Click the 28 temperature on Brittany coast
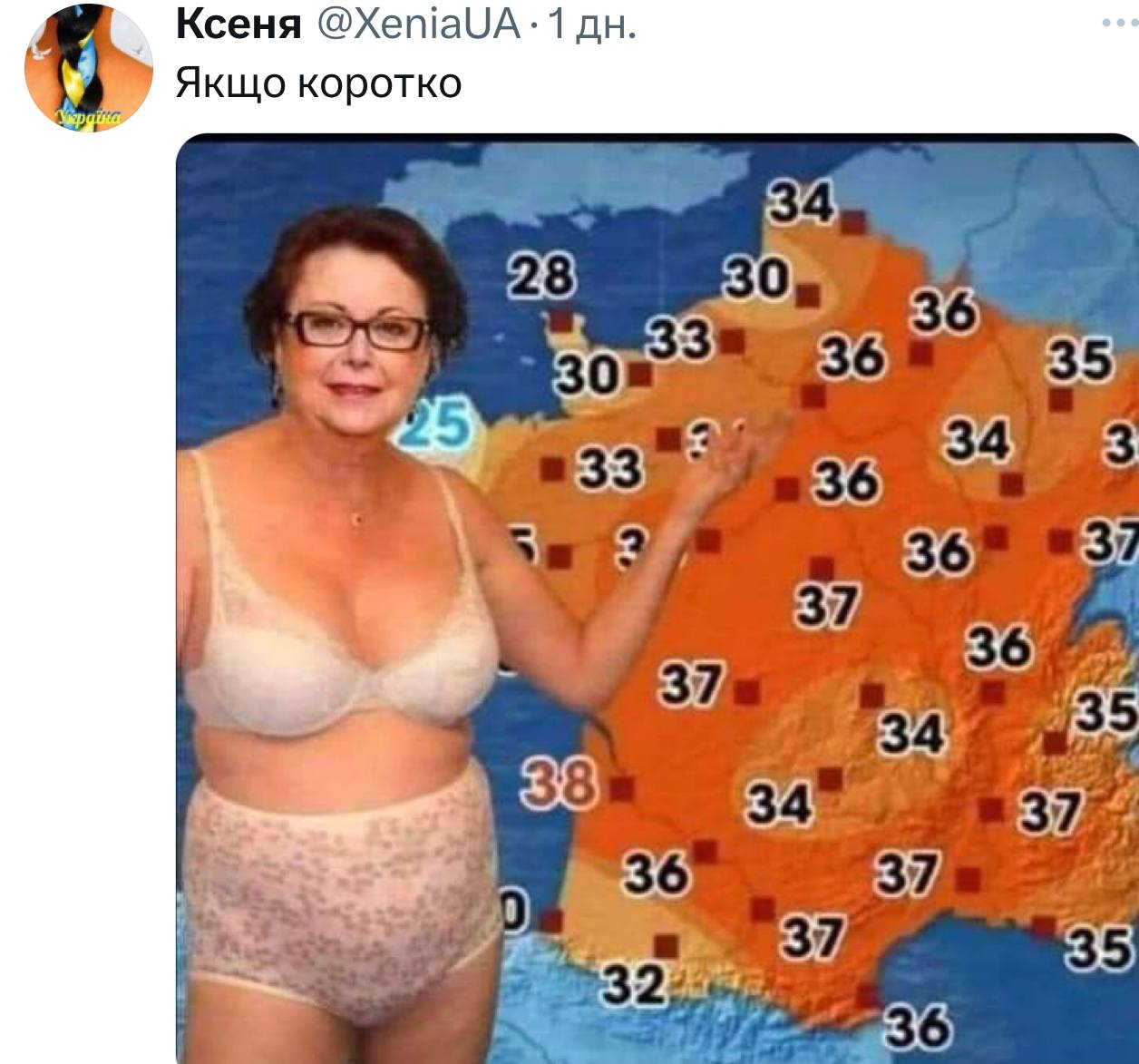Image resolution: width=1139 pixels, height=1064 pixels. [540, 274]
